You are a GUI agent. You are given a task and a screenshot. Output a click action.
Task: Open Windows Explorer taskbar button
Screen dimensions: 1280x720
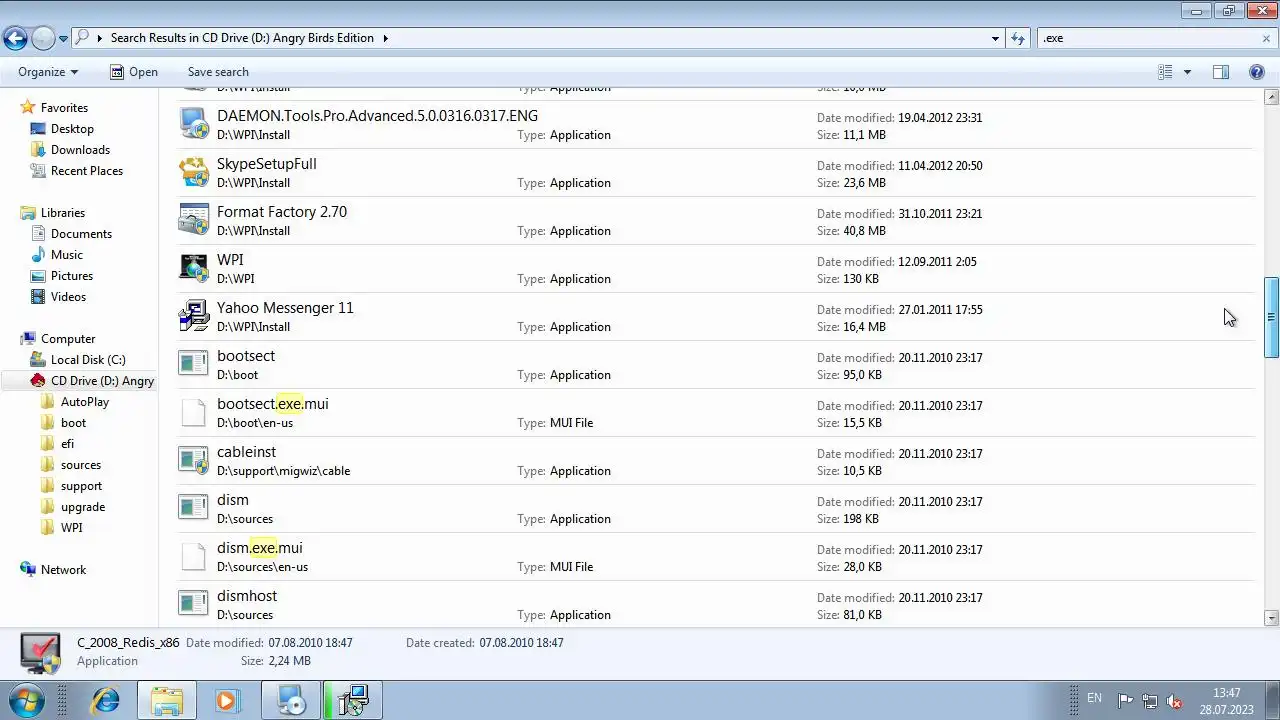[x=167, y=700]
